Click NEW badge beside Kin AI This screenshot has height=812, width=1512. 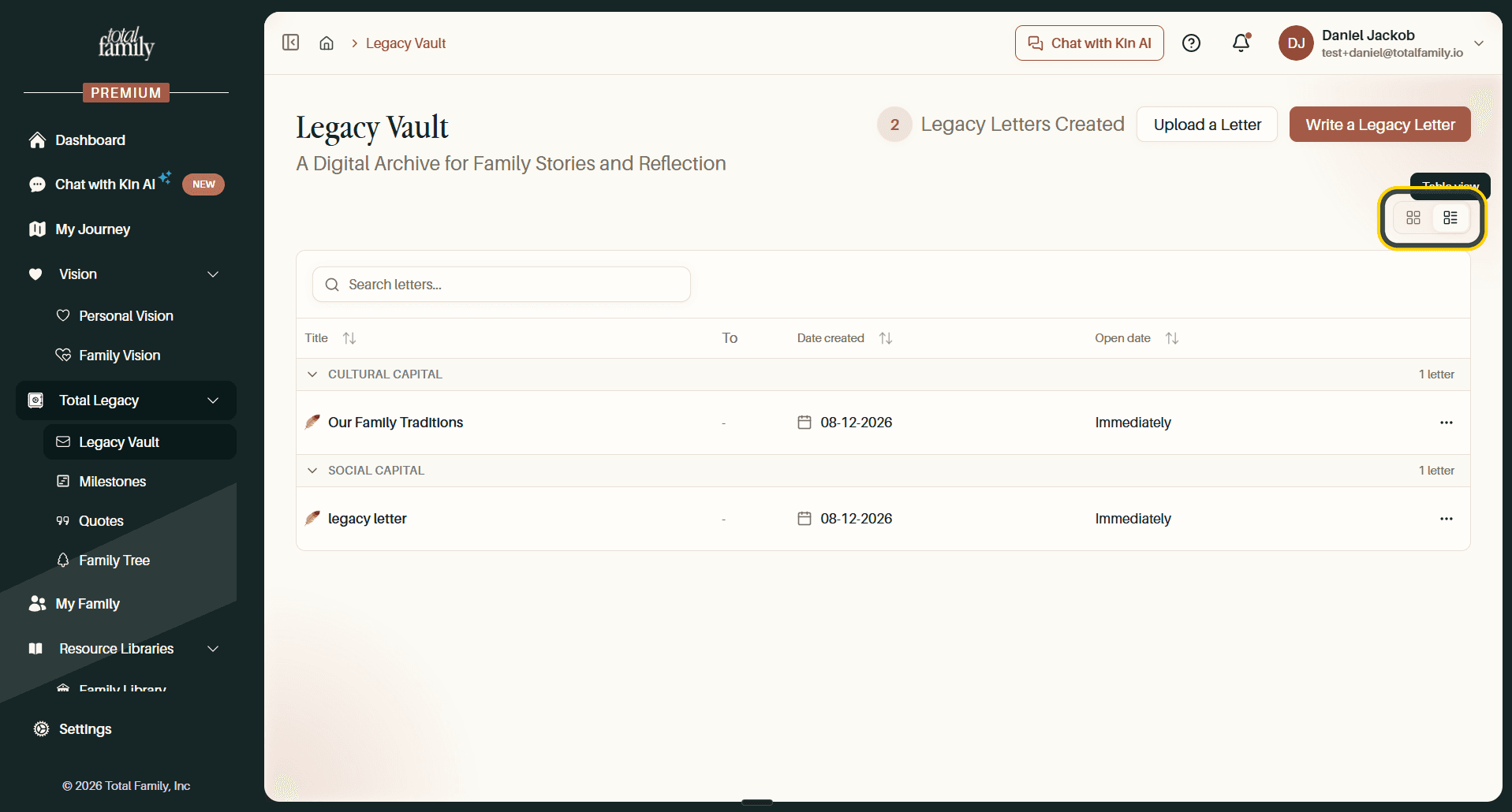[x=203, y=184]
